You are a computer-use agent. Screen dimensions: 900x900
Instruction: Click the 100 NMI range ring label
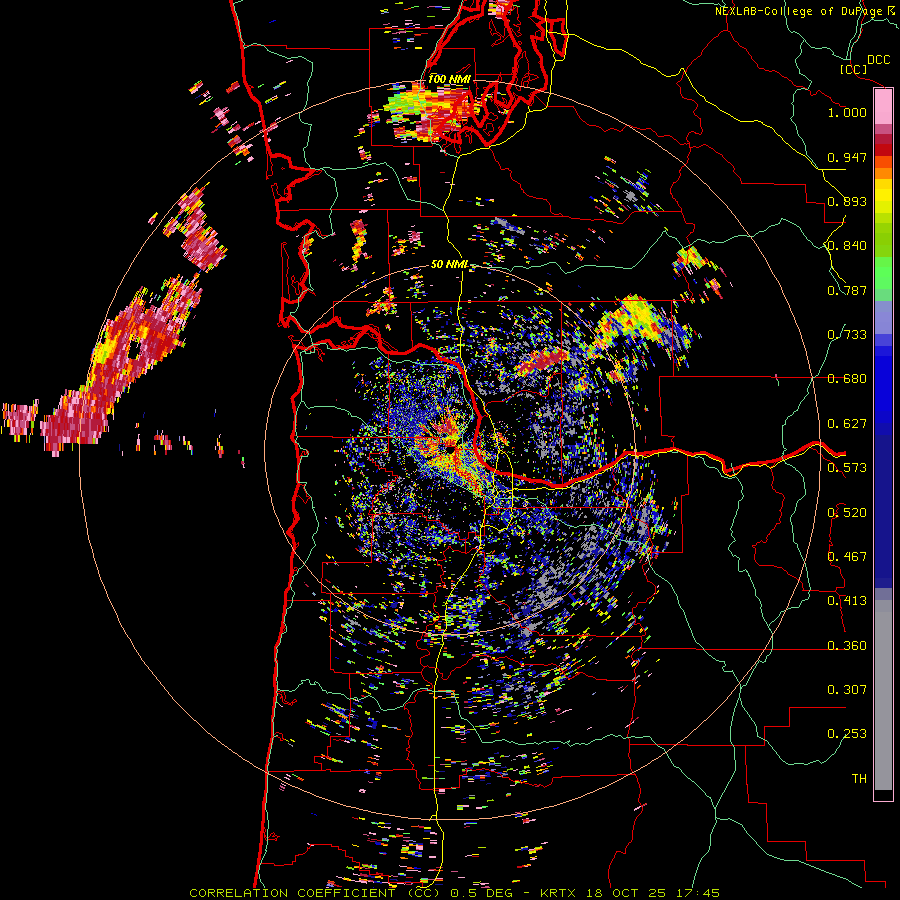[x=449, y=79]
